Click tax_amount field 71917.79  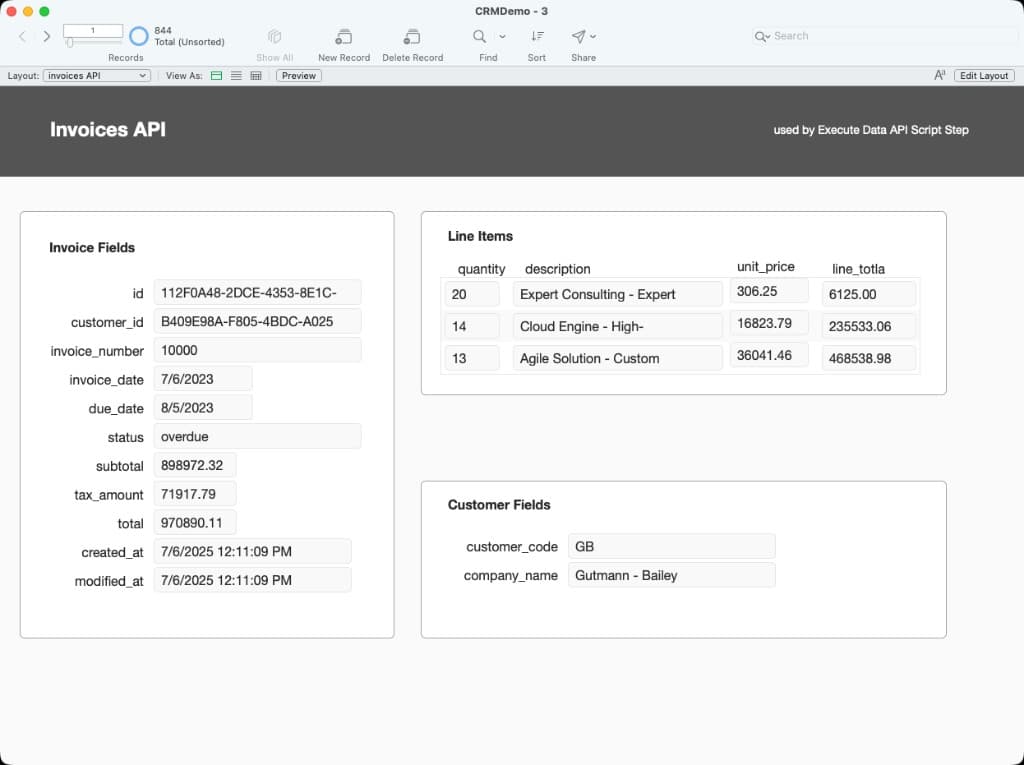[x=195, y=494]
